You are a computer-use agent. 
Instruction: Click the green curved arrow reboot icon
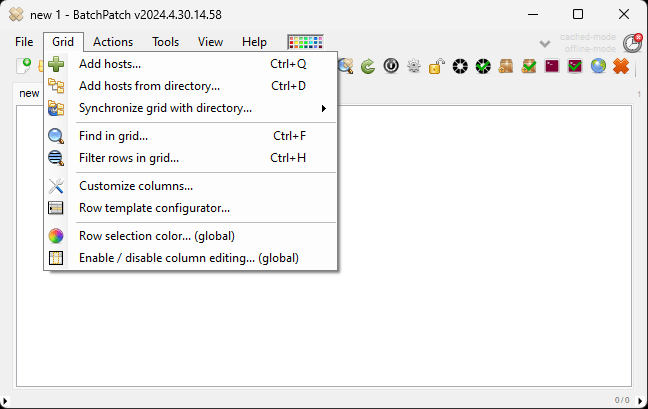click(368, 66)
